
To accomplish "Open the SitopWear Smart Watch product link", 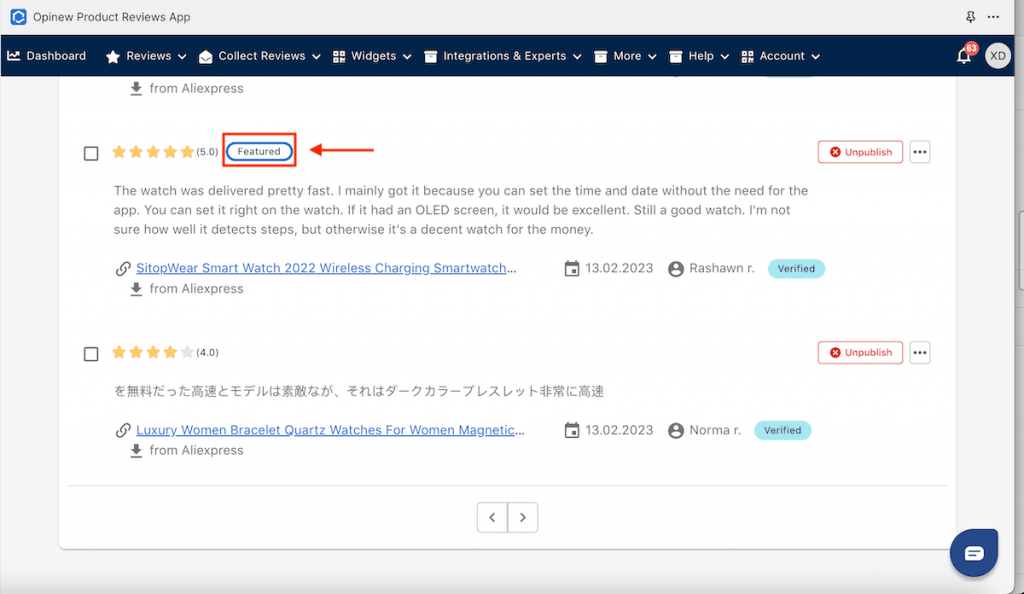I will 326,268.
